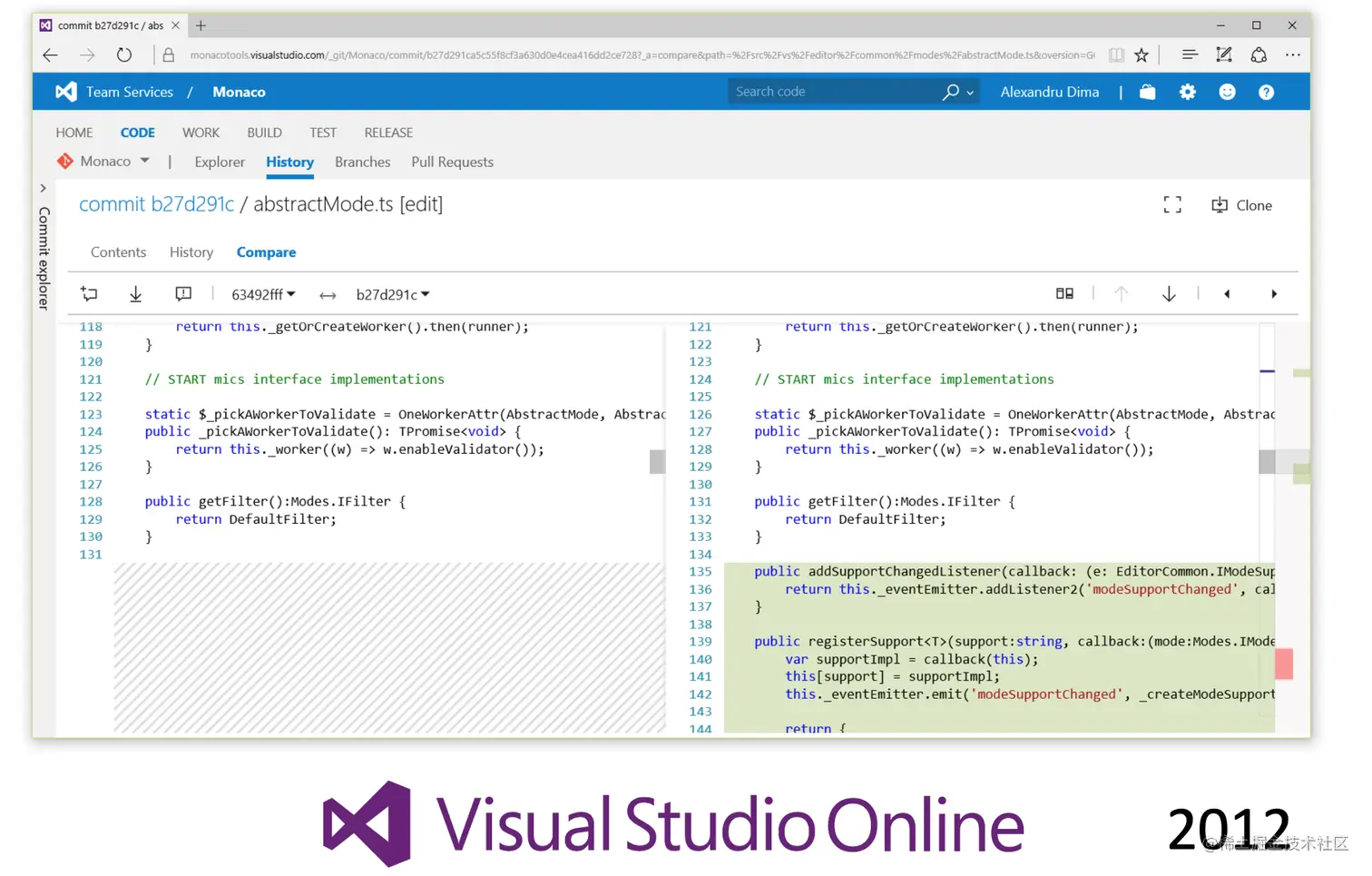Select the Compare file tab
1372x876 pixels.
[x=266, y=252]
